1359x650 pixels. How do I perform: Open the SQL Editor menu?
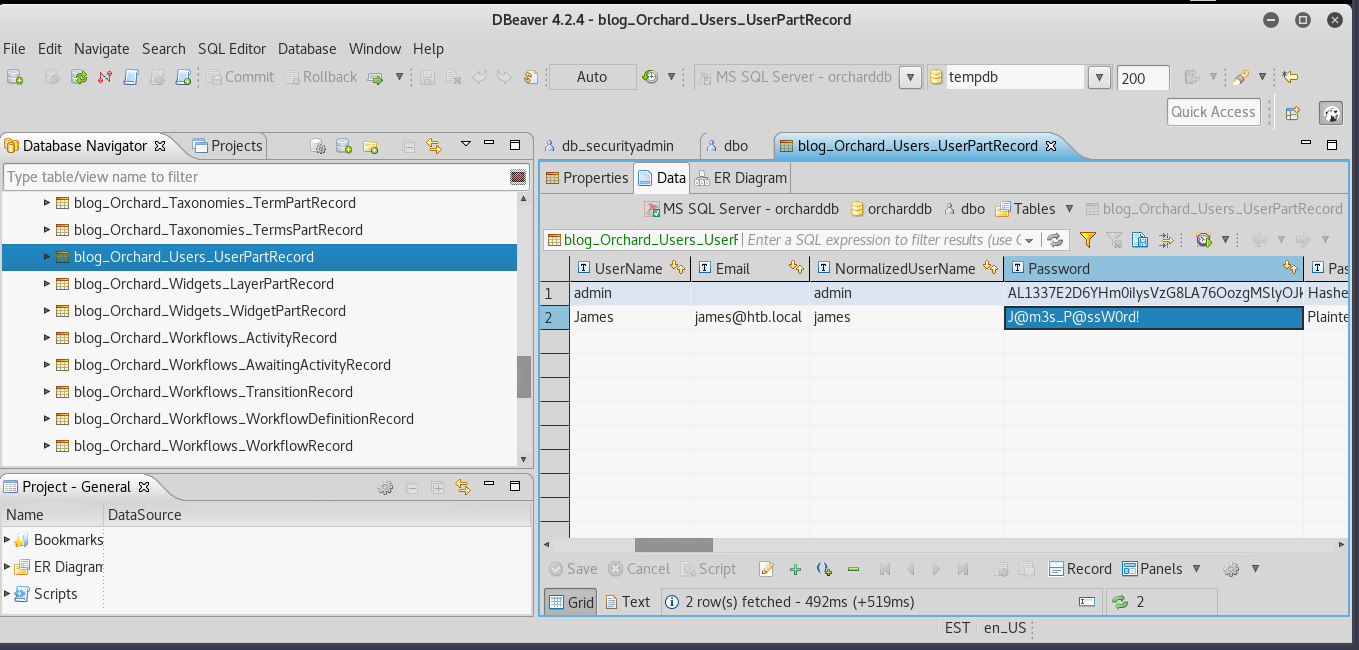pyautogui.click(x=232, y=48)
